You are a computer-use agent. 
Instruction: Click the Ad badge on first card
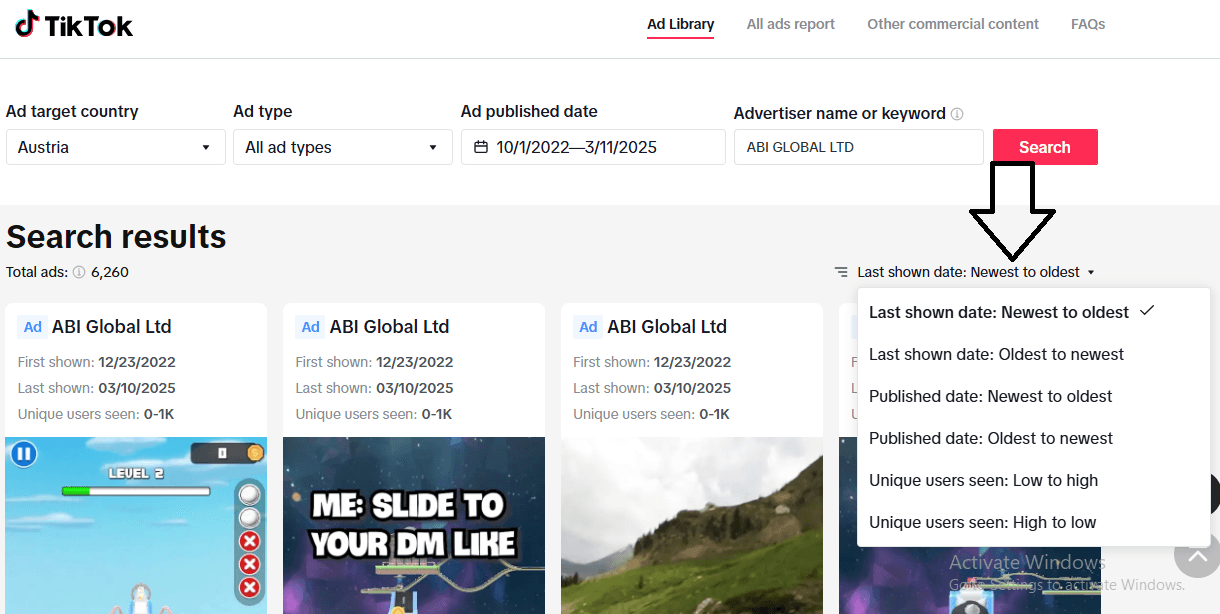point(33,327)
